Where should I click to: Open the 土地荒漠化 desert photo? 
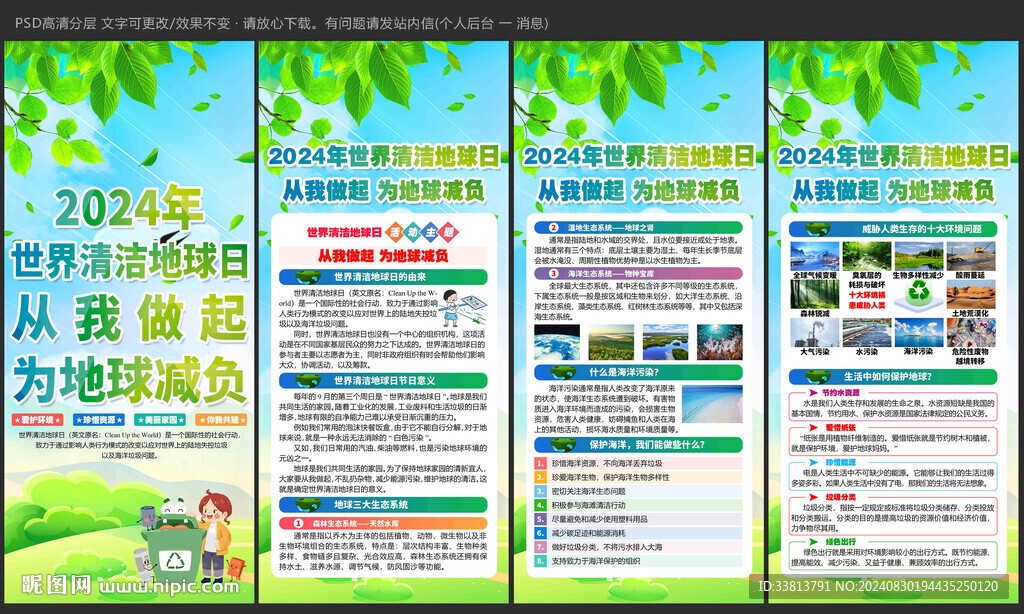tap(971, 295)
